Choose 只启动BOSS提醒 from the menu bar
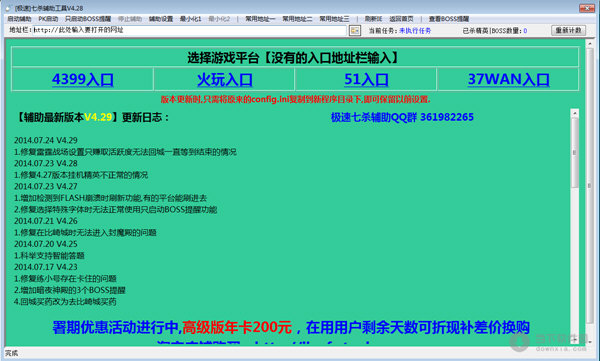Image resolution: width=600 pixels, height=361 pixels. pos(88,19)
